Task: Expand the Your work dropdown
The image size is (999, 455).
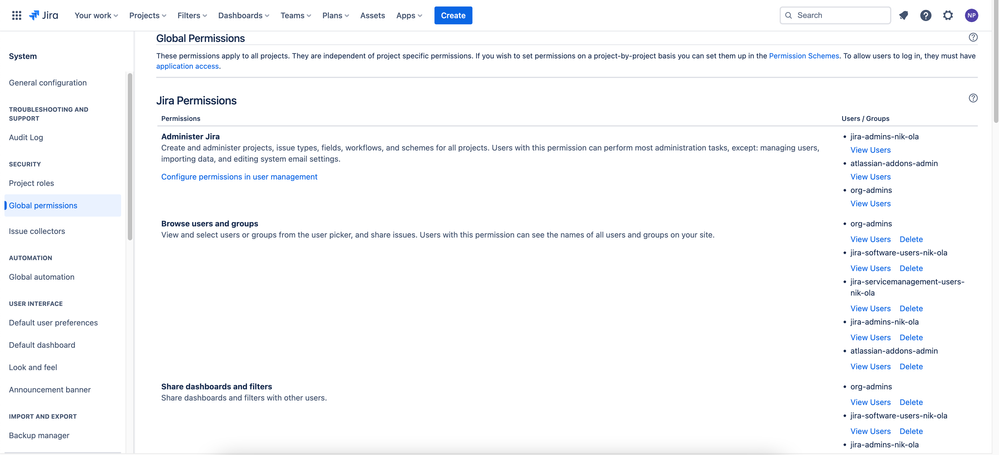Action: tap(96, 15)
